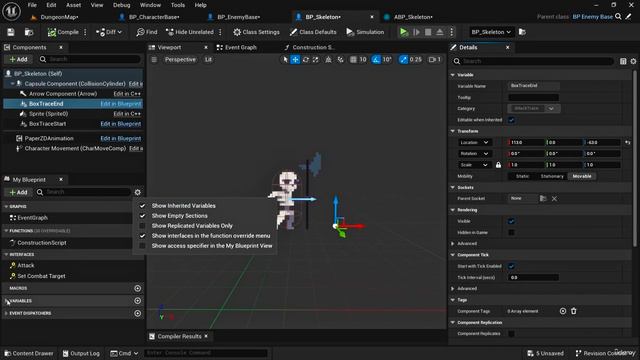The image size is (640, 360).
Task: Toggle scale snapping icon
Action: point(403,60)
